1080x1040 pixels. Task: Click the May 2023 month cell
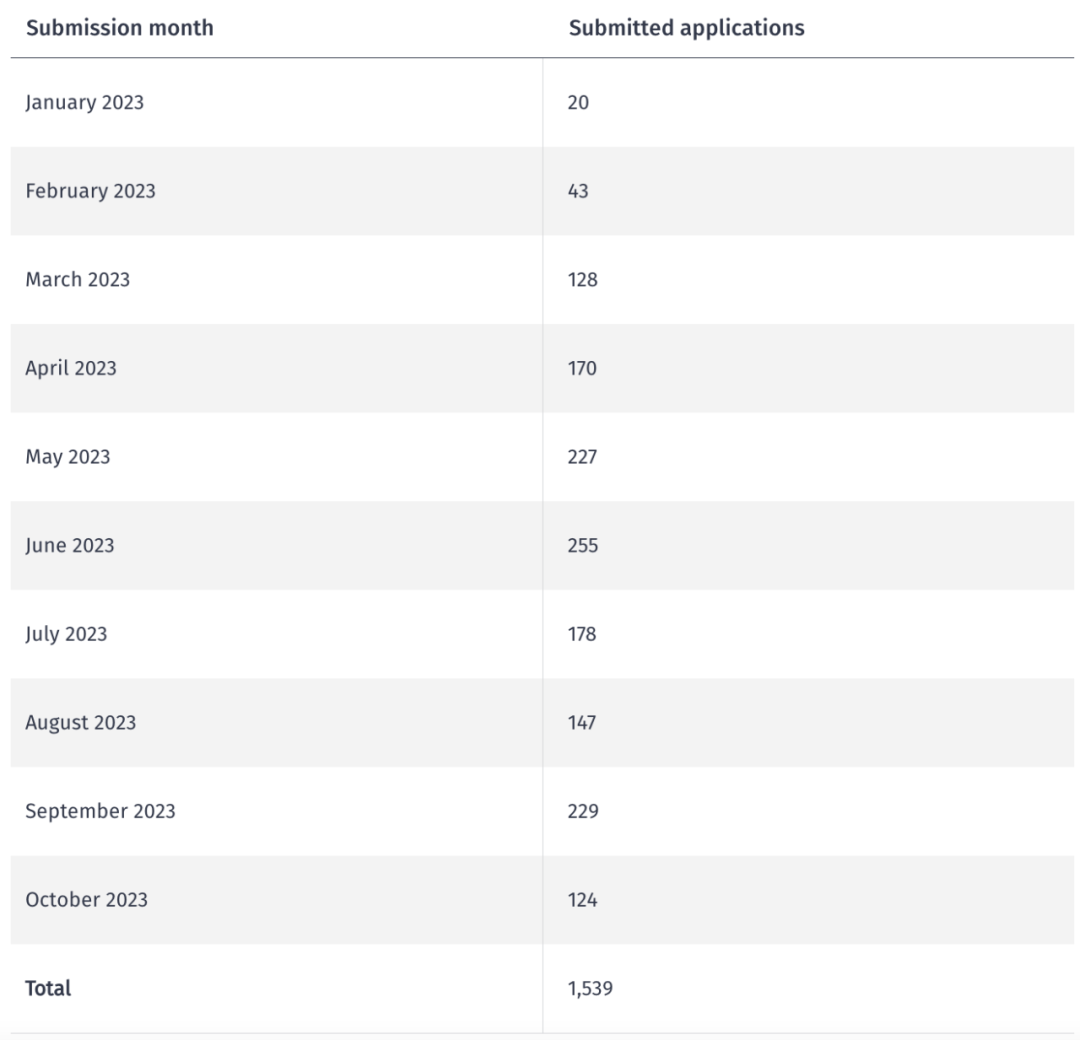[x=68, y=457]
